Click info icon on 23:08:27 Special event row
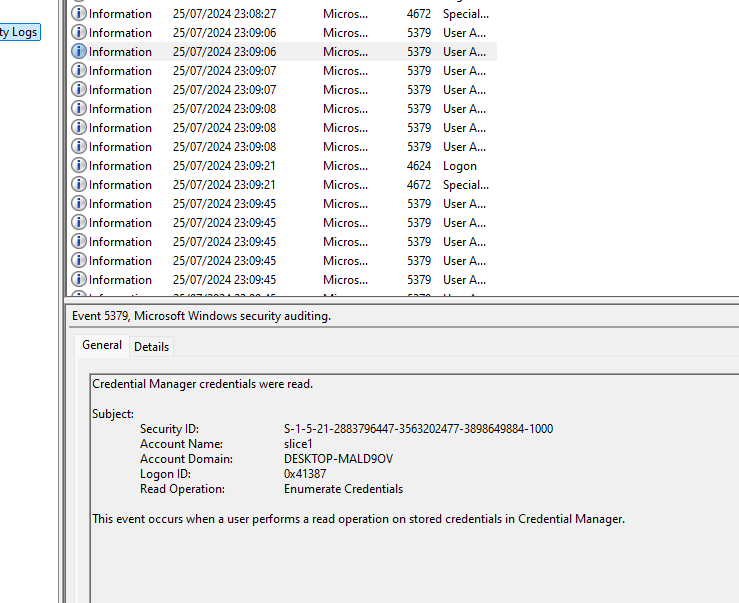Screen dimensions: 739x603 (79, 14)
